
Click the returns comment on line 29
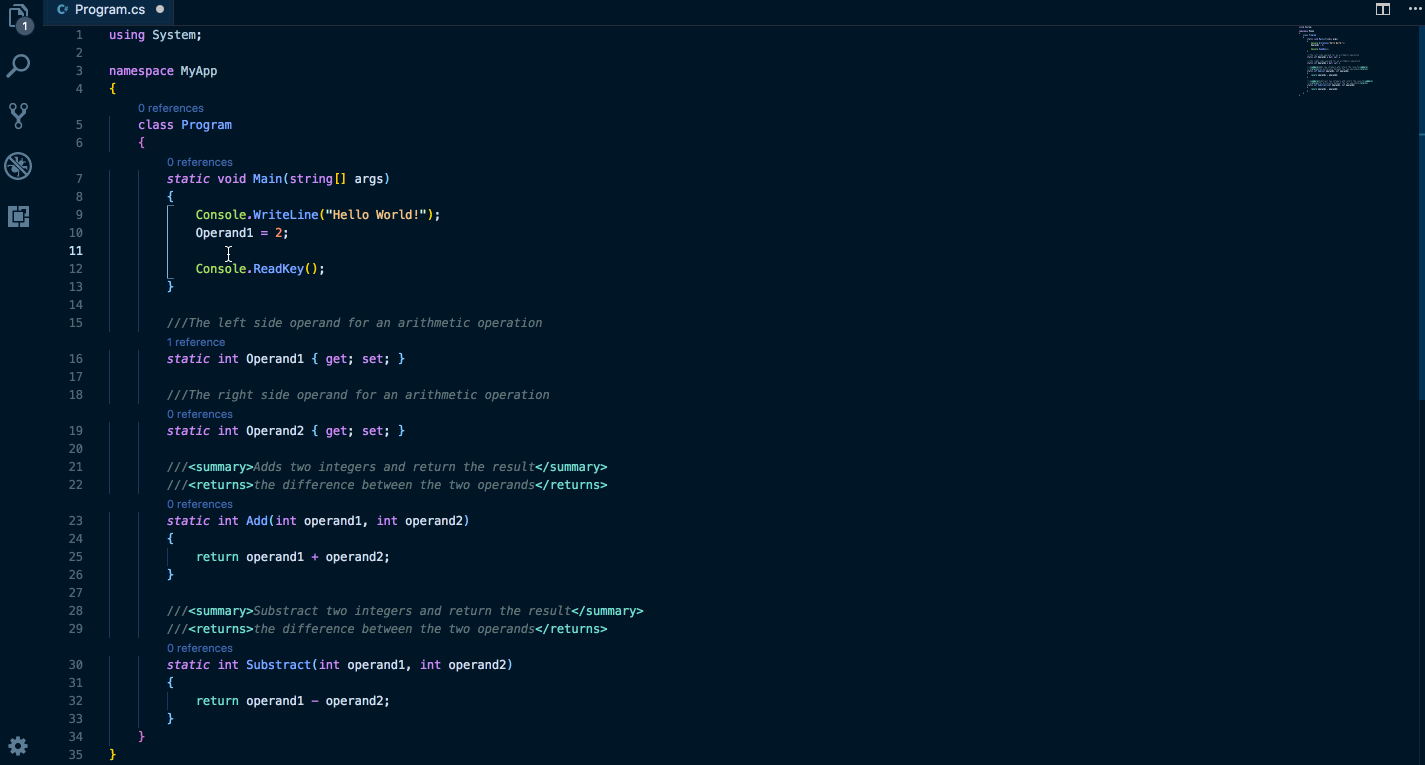tap(387, 629)
